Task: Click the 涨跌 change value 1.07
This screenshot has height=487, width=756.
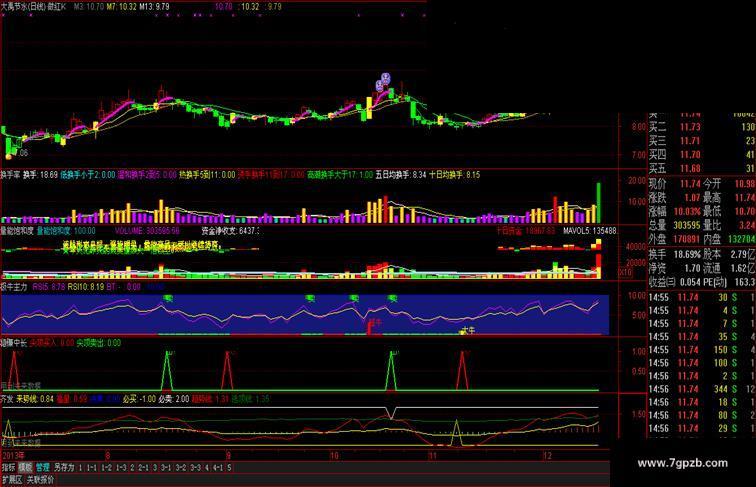Action: pyautogui.click(x=692, y=198)
